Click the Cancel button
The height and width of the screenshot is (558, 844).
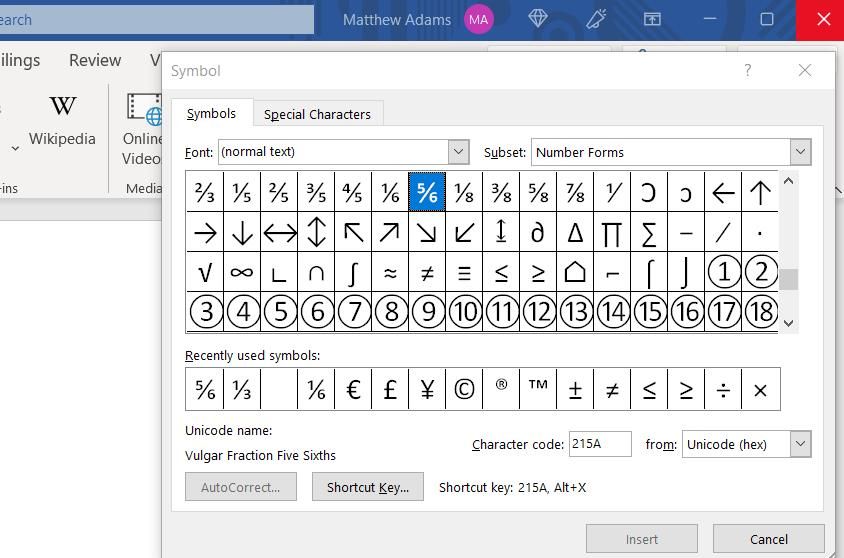[769, 539]
